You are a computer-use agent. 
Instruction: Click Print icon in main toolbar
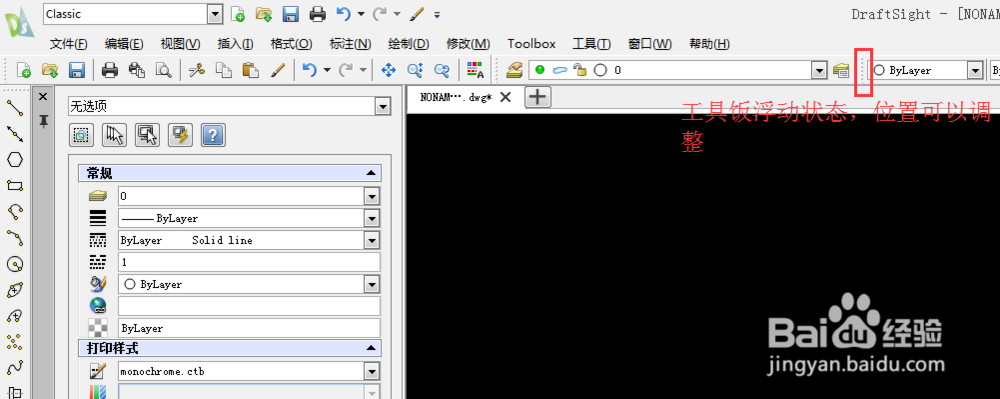click(x=110, y=70)
